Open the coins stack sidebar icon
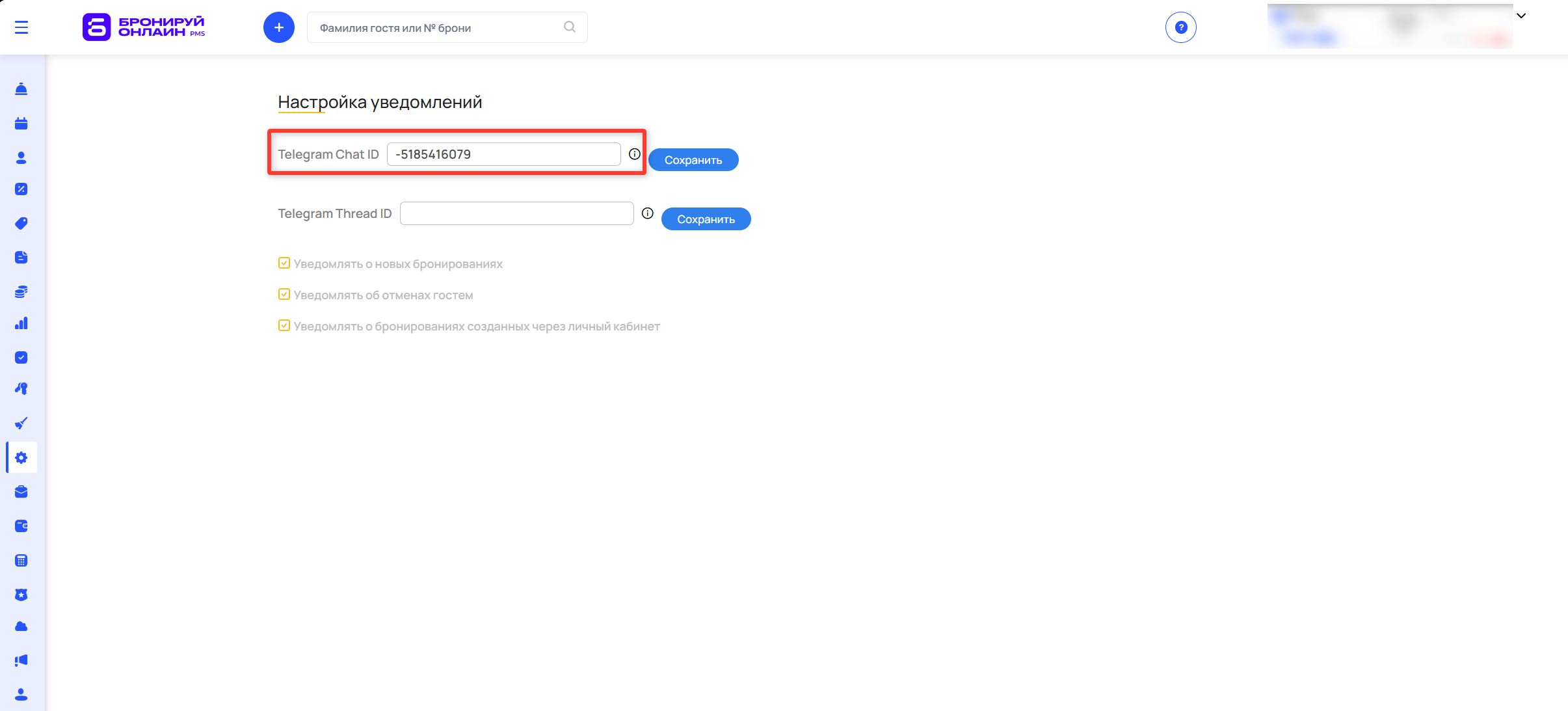Viewport: 1568px width, 711px height. click(x=21, y=291)
